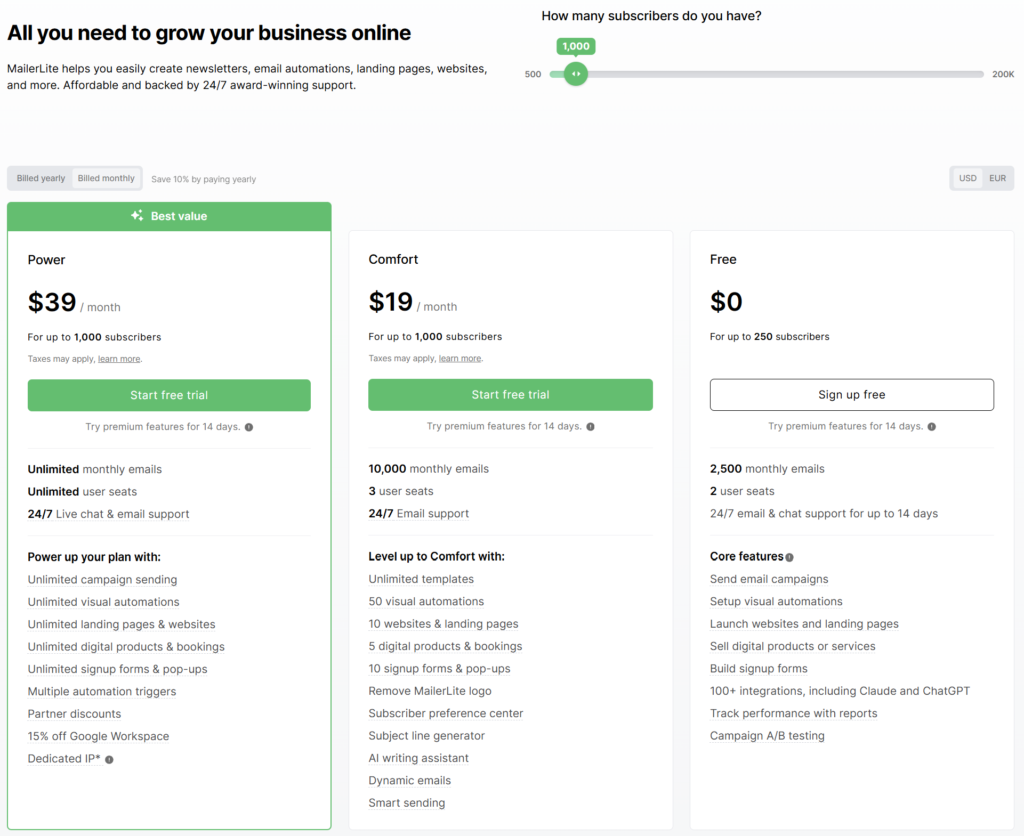The width and height of the screenshot is (1024, 836).
Task: Click 10,000 monthly emails text
Action: tap(428, 468)
